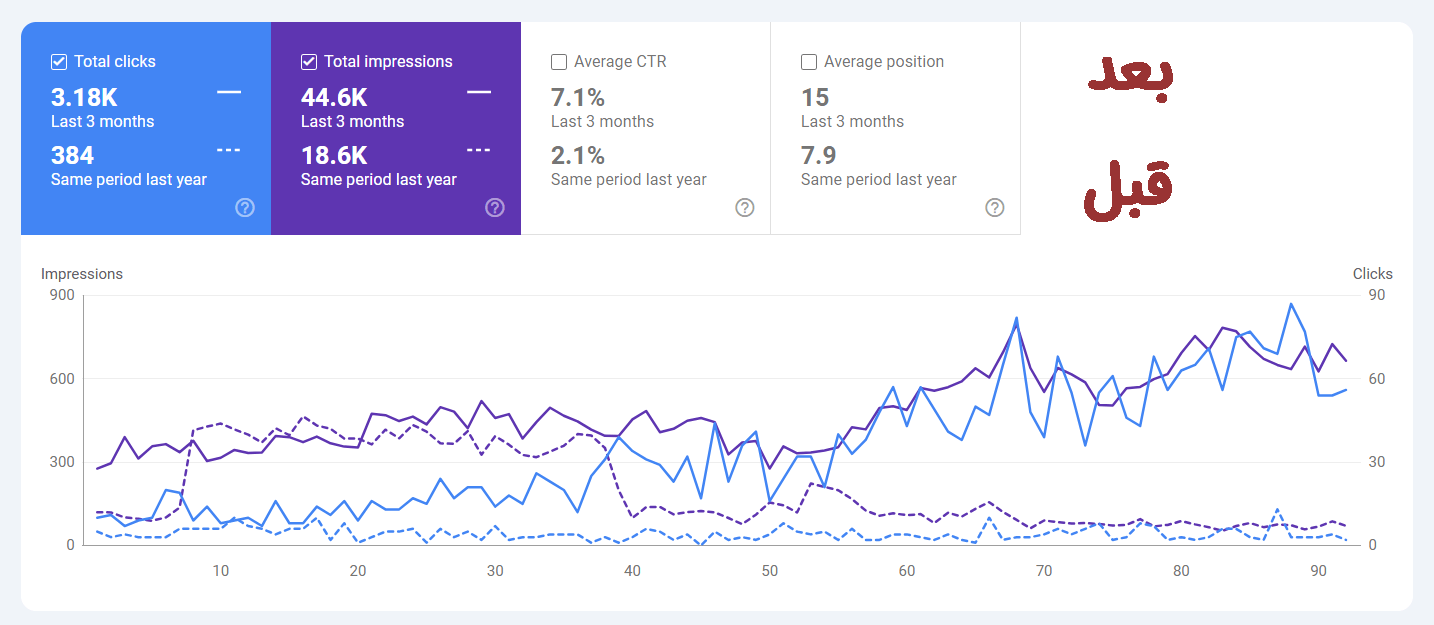Click solid line legend in Total clicks card
The width and height of the screenshot is (1434, 625).
coord(229,92)
